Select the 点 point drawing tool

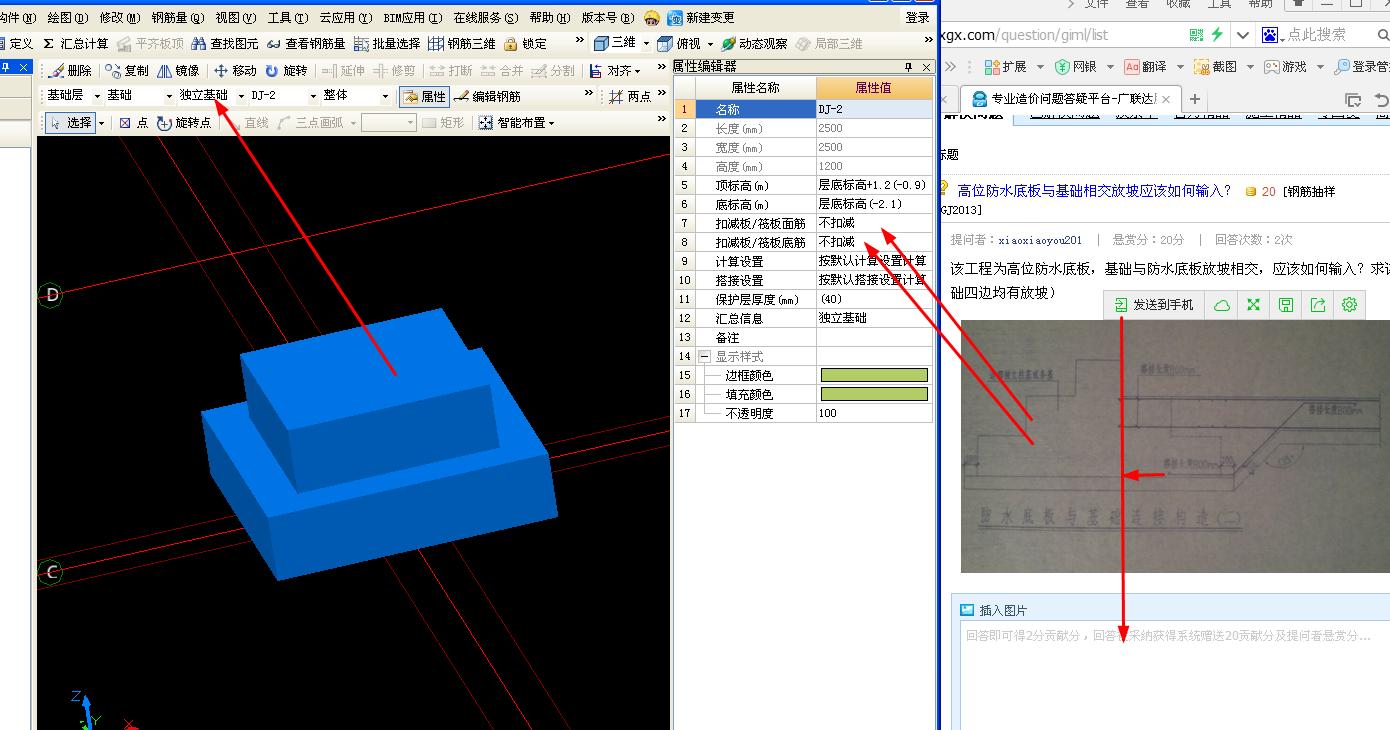tap(133, 123)
